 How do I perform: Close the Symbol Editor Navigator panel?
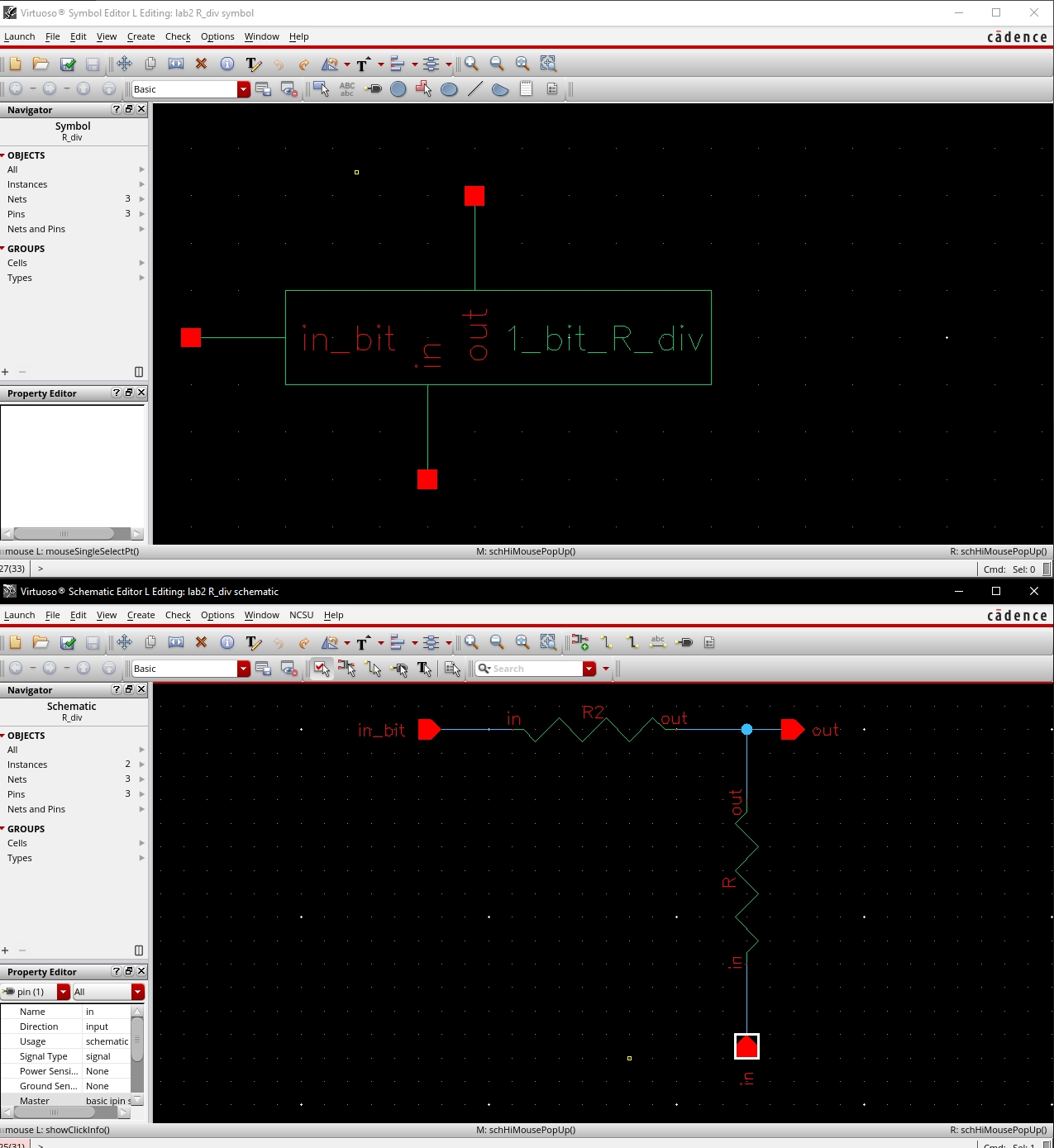[141, 109]
